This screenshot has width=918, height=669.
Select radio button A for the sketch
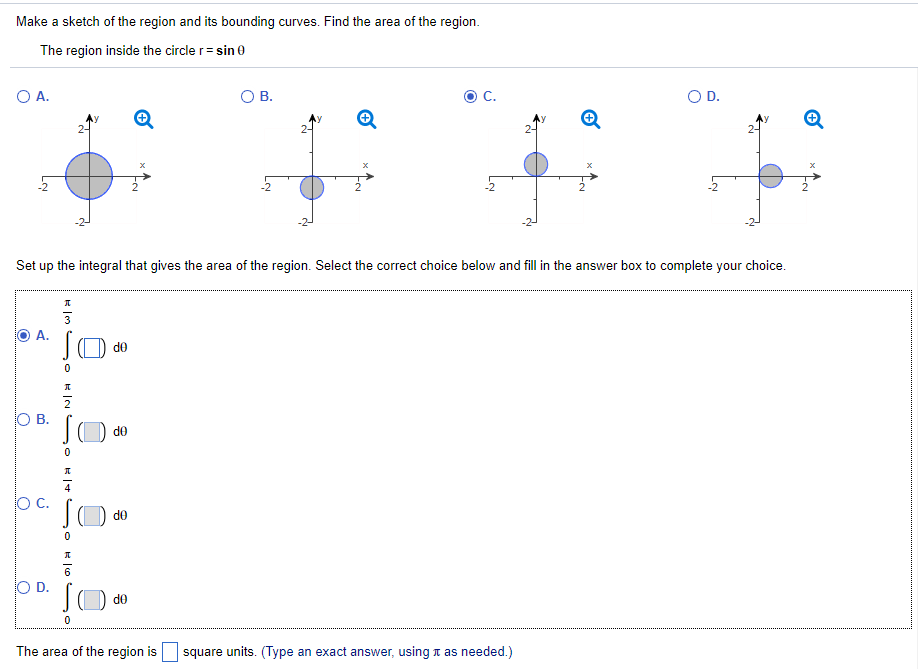point(21,96)
